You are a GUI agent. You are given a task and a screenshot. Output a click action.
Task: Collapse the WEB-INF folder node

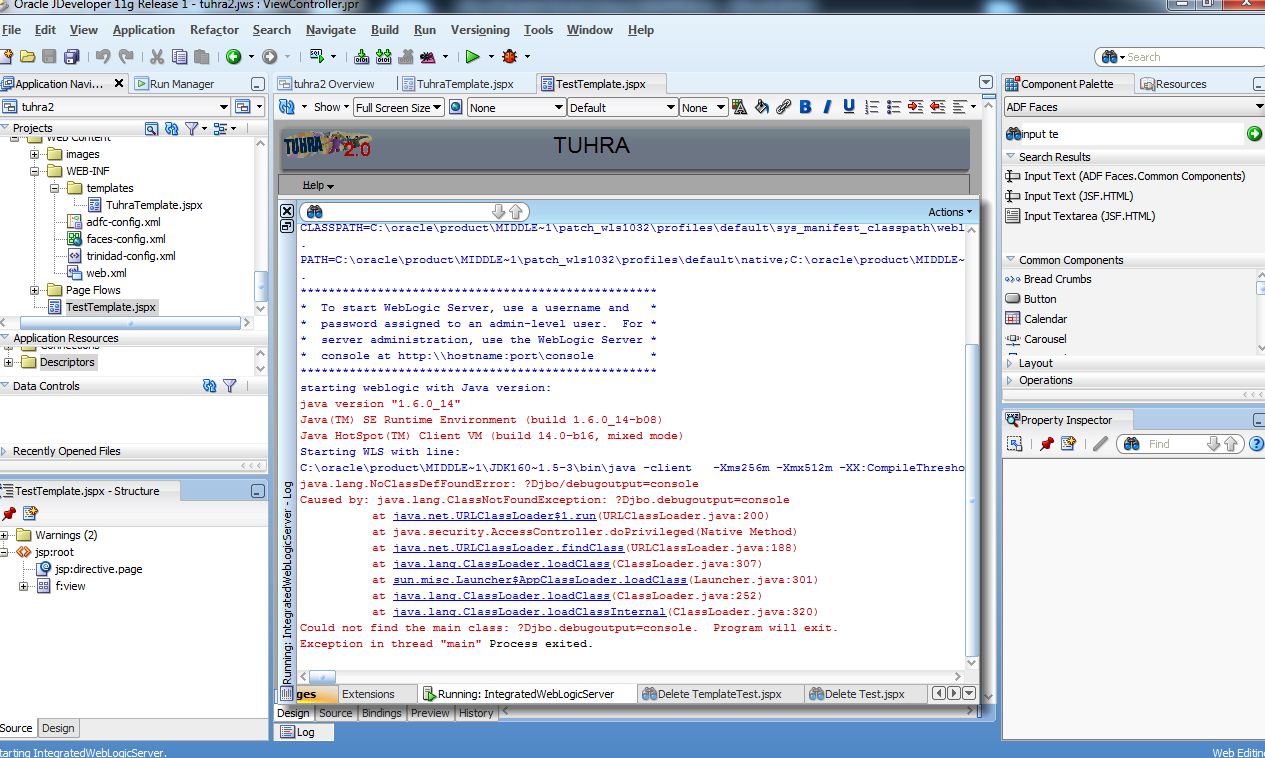[35, 171]
